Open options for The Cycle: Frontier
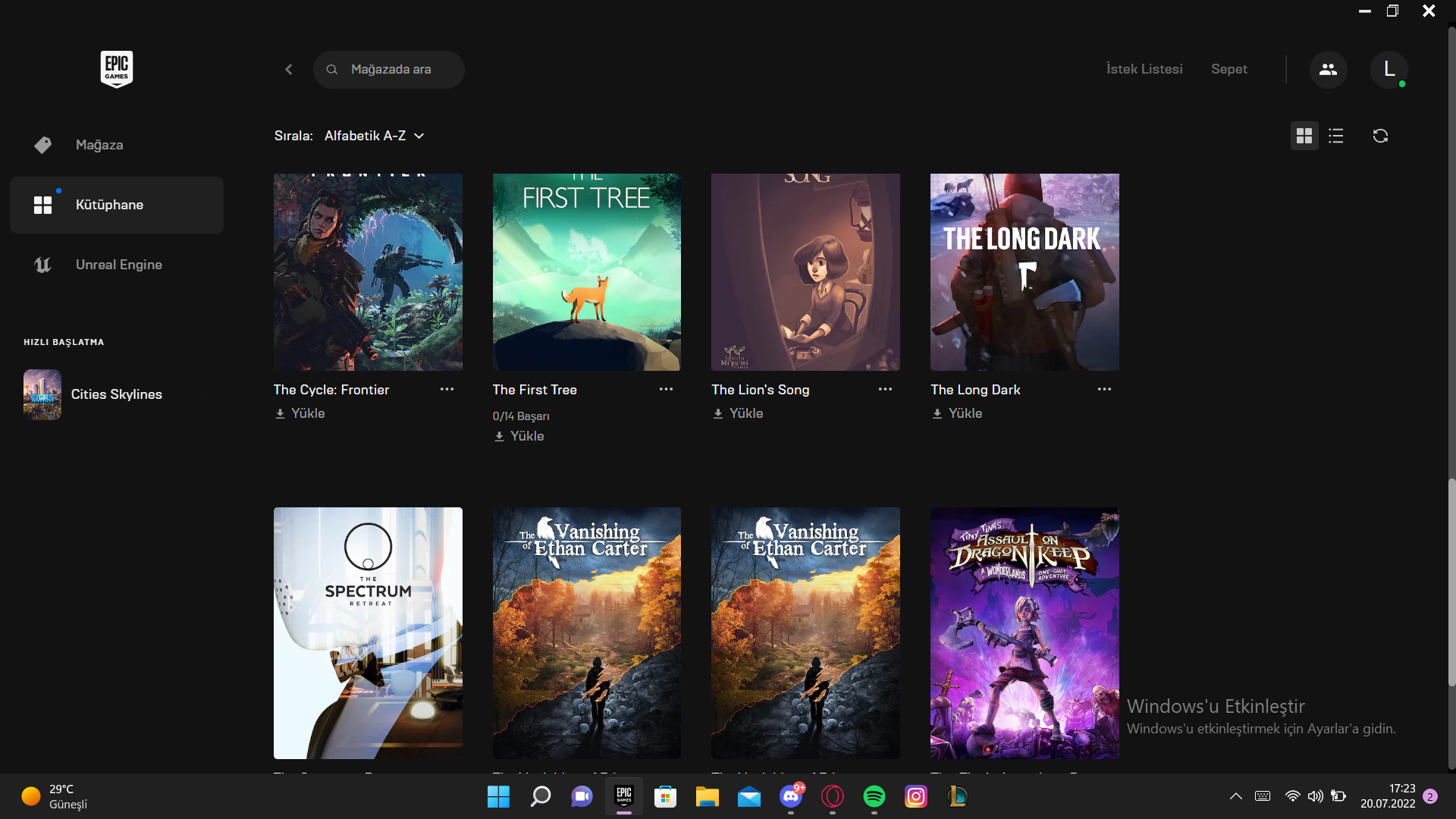Screen dimensions: 1456x819 (447, 389)
